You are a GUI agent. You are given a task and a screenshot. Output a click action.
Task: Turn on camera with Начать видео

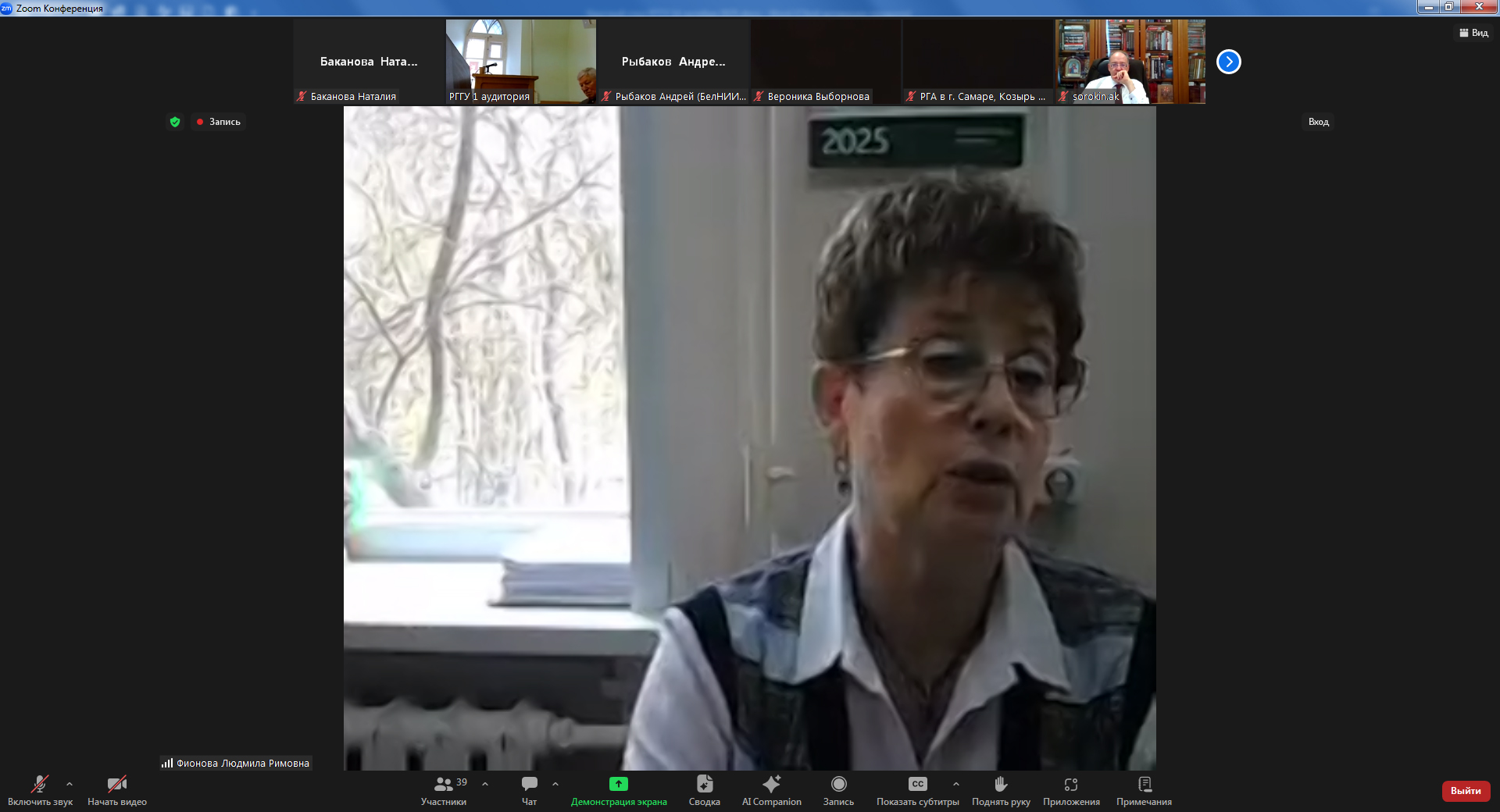click(117, 790)
